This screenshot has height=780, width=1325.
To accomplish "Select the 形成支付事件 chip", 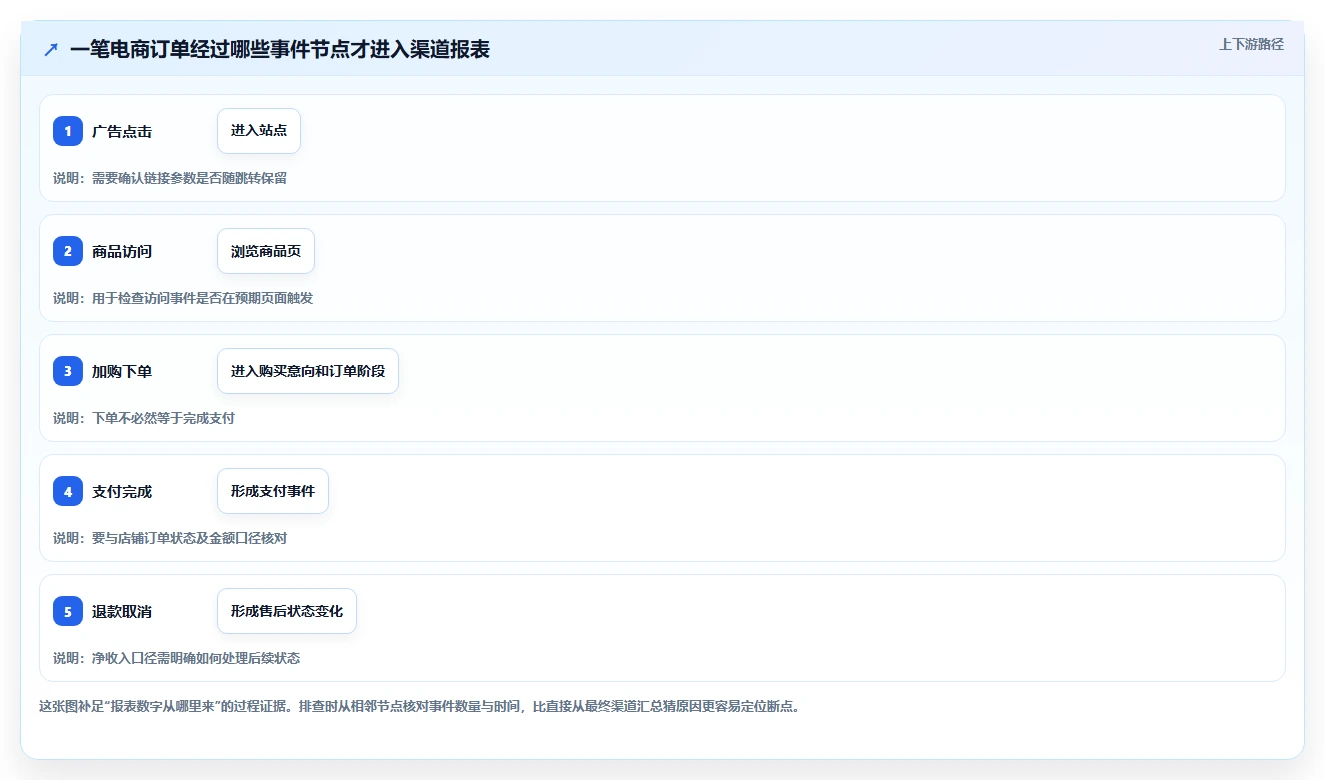I will tap(273, 491).
